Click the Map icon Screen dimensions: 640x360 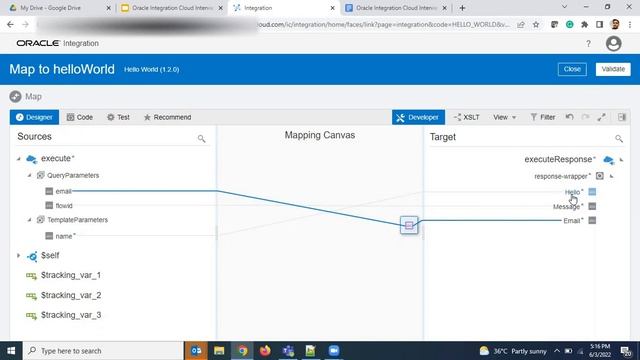tap(16, 97)
